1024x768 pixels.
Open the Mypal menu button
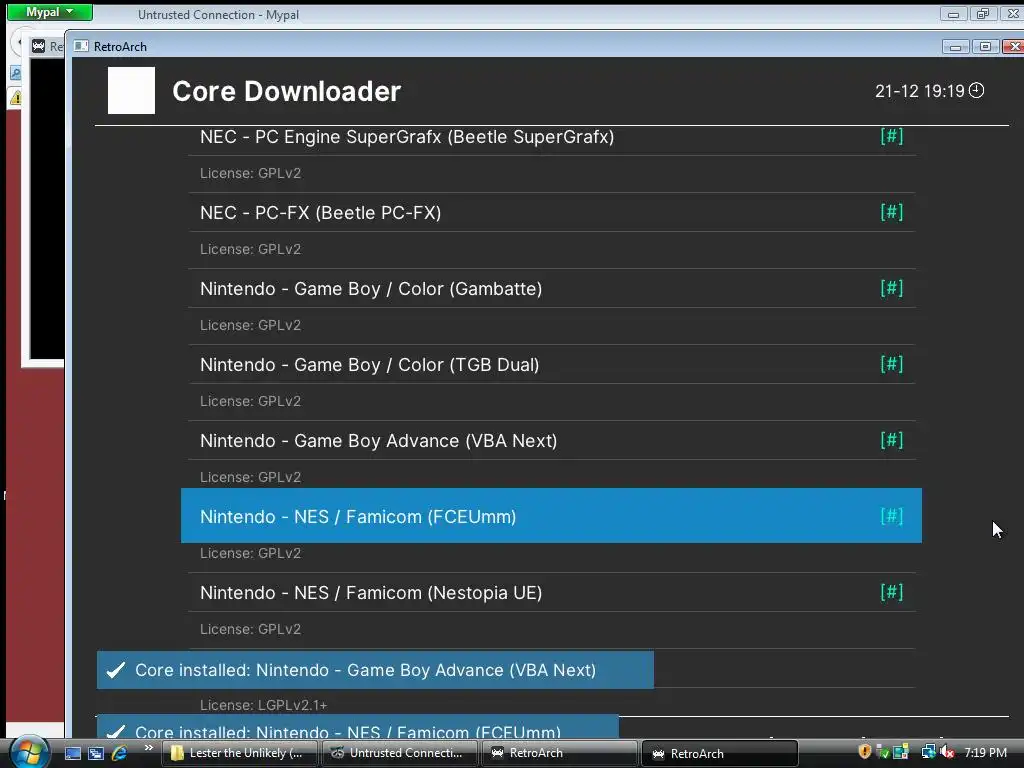[50, 12]
